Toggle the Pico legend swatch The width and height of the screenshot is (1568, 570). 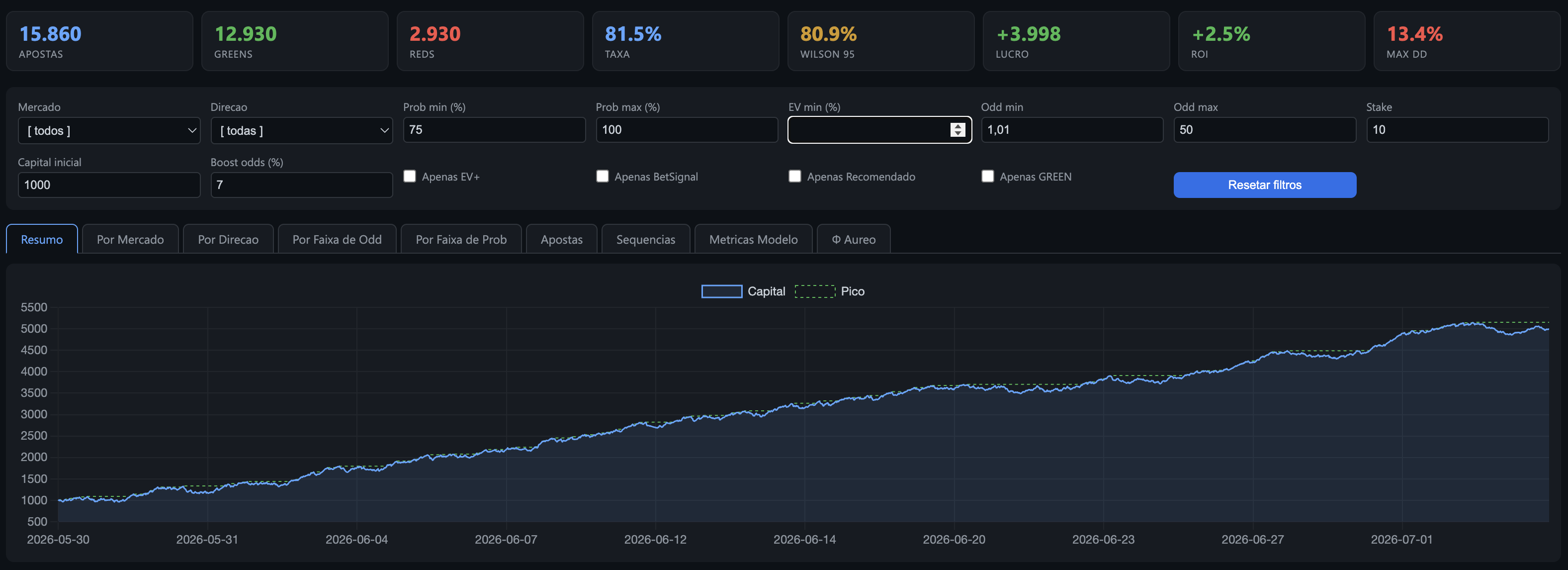pyautogui.click(x=815, y=291)
